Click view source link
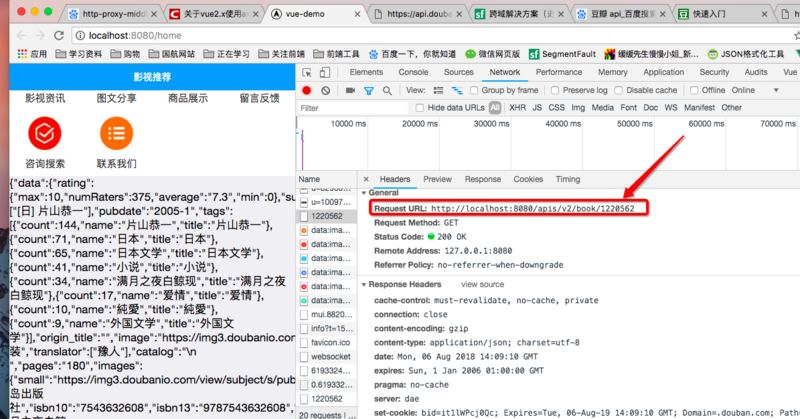Screen dimensions: 800x419 (x=483, y=284)
